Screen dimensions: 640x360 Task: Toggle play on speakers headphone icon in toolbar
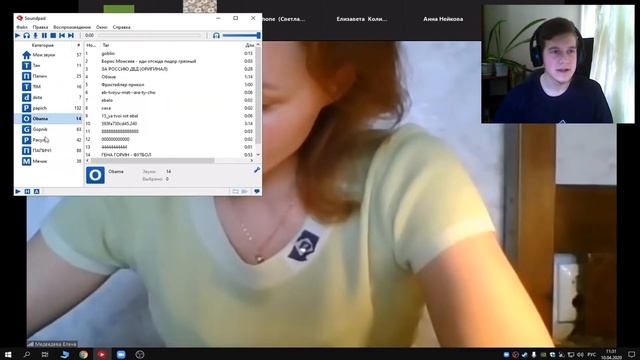click(27, 36)
